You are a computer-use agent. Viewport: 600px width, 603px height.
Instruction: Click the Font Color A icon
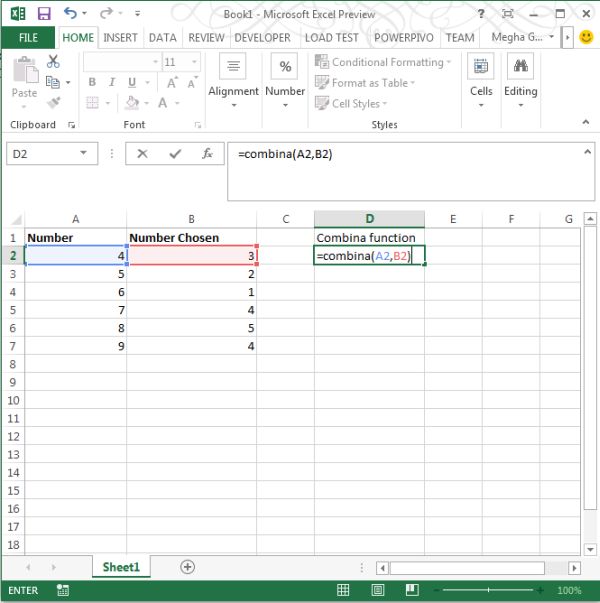(163, 103)
